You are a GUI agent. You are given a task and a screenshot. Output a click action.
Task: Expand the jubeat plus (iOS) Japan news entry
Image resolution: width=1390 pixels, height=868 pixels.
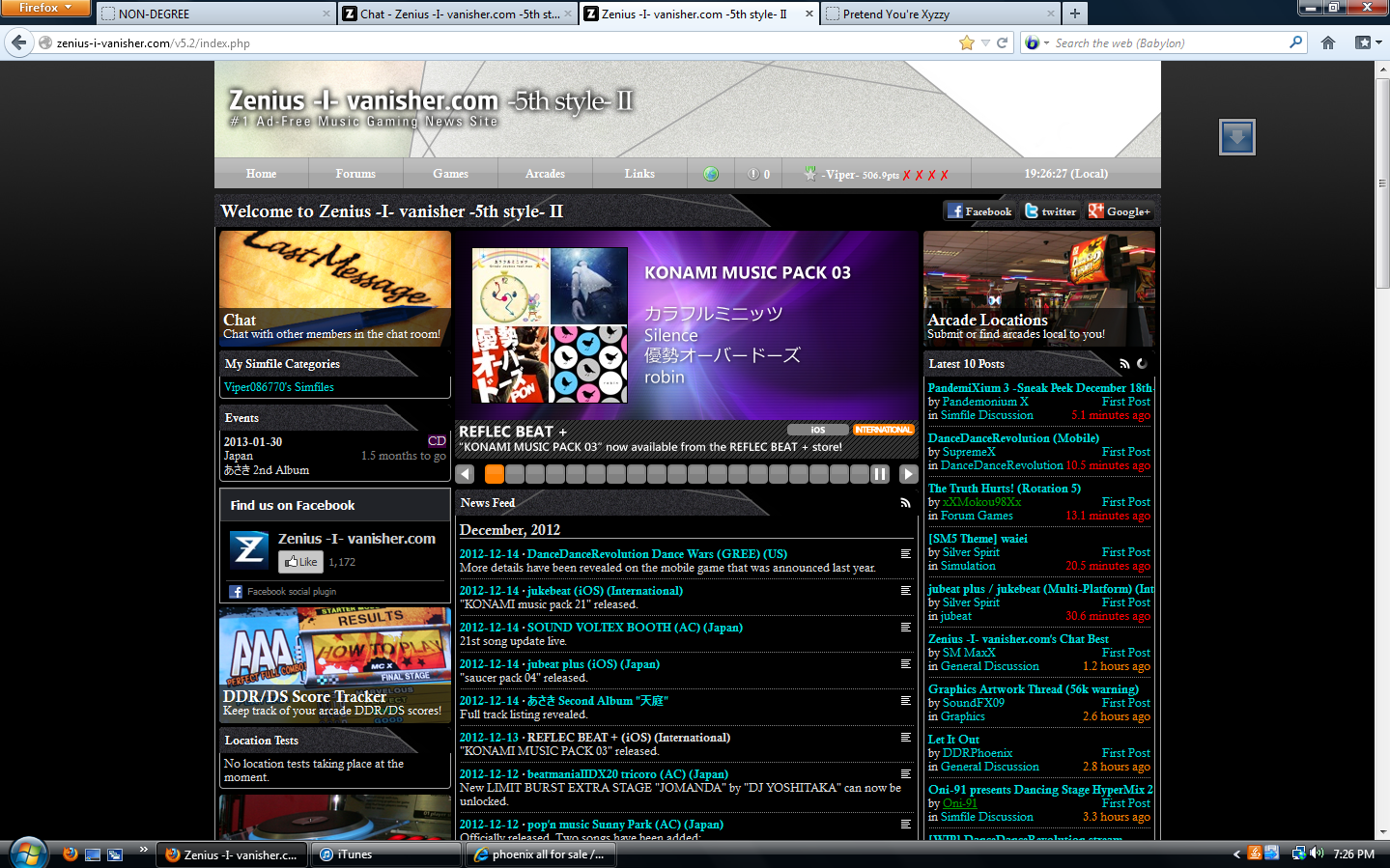[x=905, y=664]
